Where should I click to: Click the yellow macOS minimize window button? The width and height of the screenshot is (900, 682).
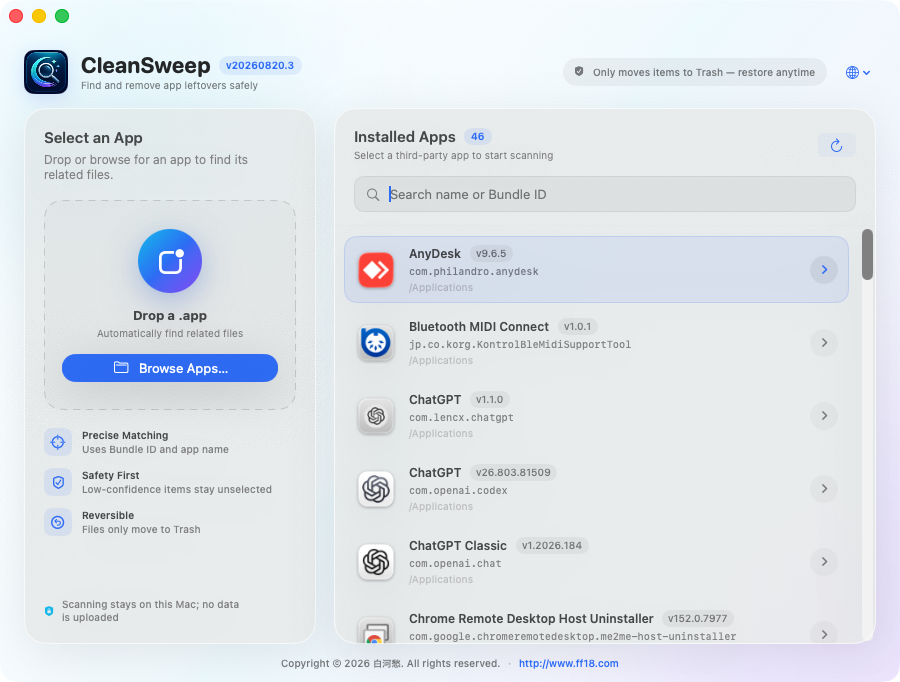pyautogui.click(x=39, y=16)
